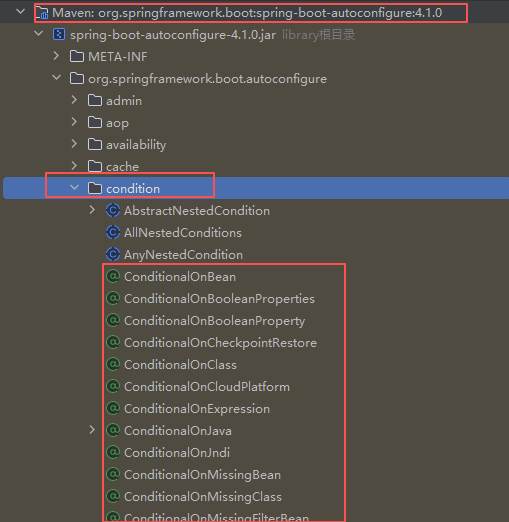The height and width of the screenshot is (522, 509).
Task: Open the AbstractNestedCondition class
Action: pyautogui.click(x=197, y=211)
